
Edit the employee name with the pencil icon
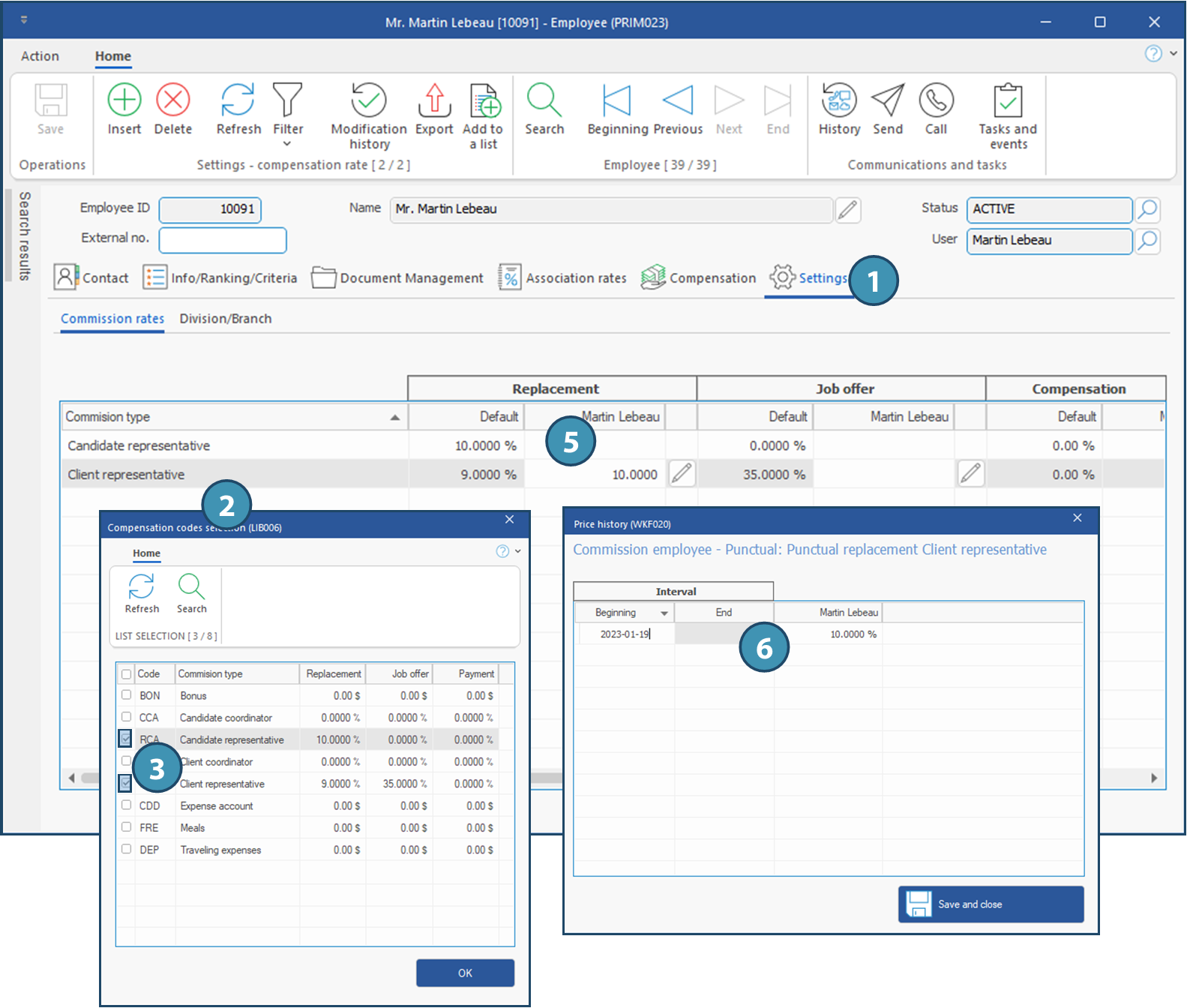tap(847, 210)
